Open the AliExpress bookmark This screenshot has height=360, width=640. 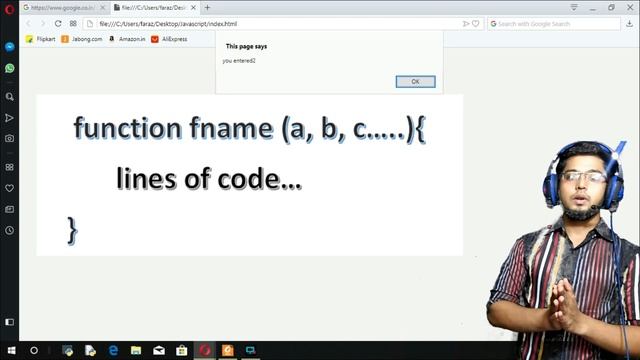(169, 39)
